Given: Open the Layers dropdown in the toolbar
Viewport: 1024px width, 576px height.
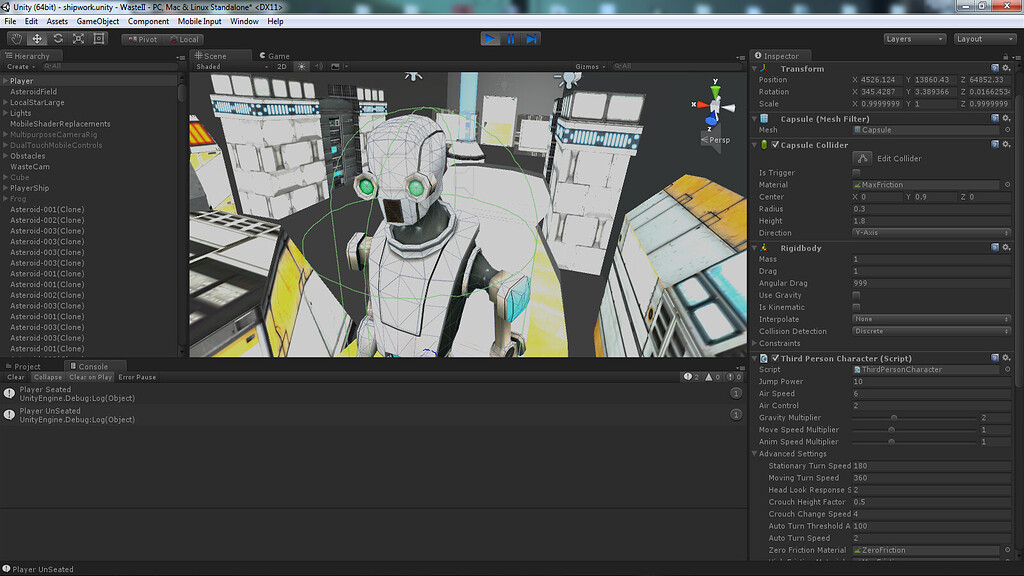Looking at the screenshot, I should (913, 38).
